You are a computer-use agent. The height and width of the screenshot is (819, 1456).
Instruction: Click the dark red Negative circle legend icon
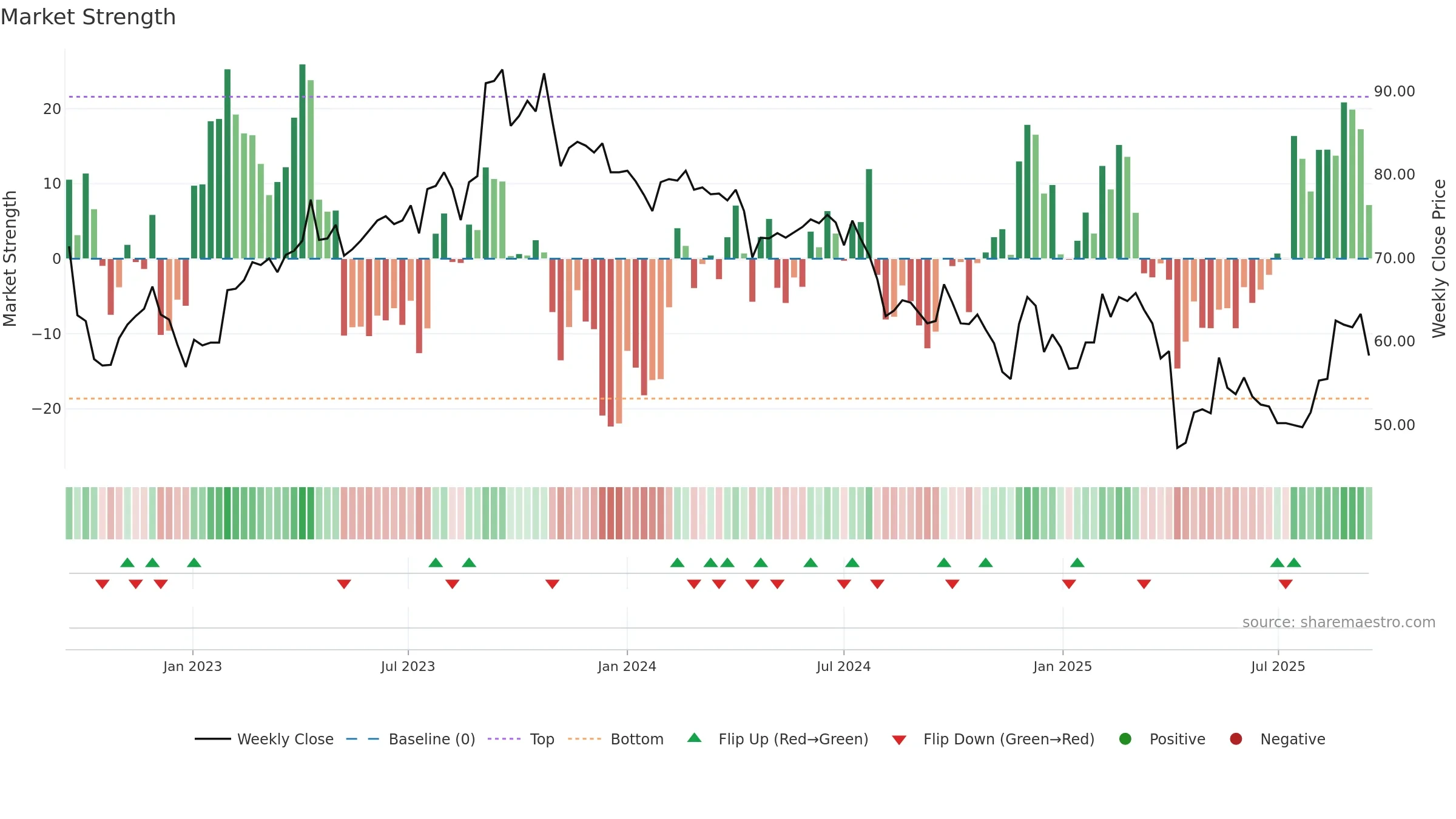1236,739
